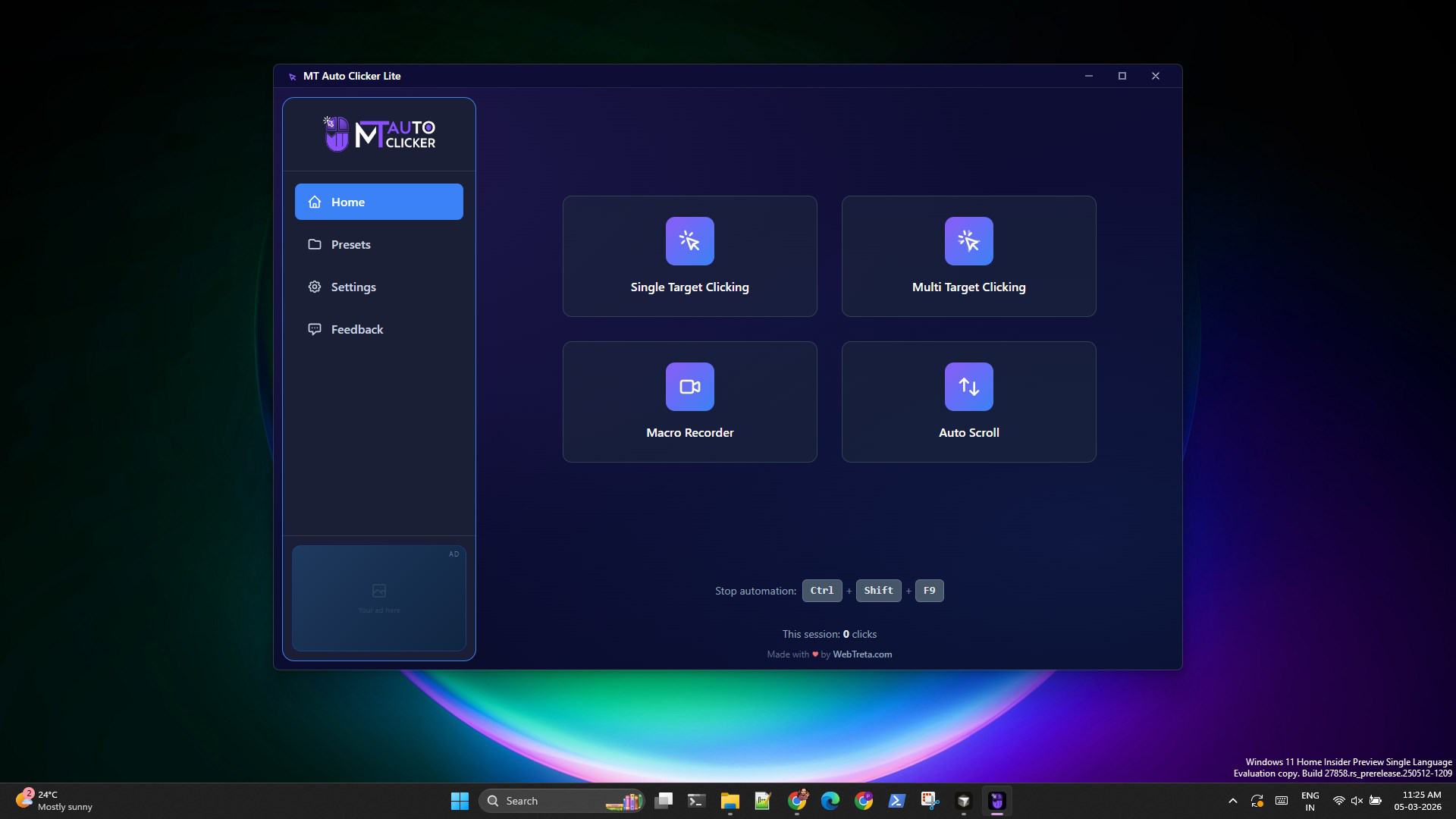Open the touch keyboard tray icon

point(1282,801)
